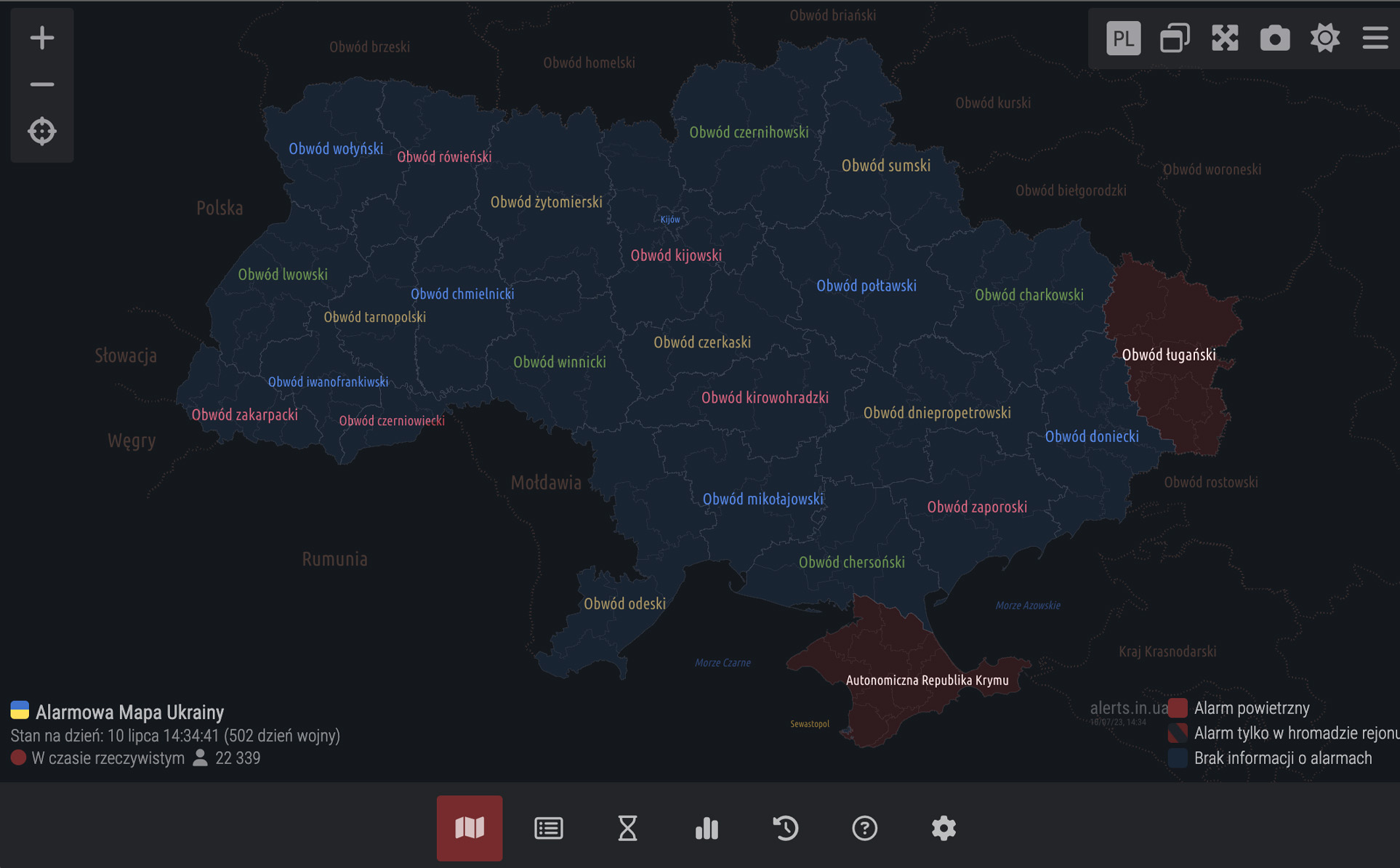
Task: Click the Kijów city label
Action: click(x=670, y=220)
